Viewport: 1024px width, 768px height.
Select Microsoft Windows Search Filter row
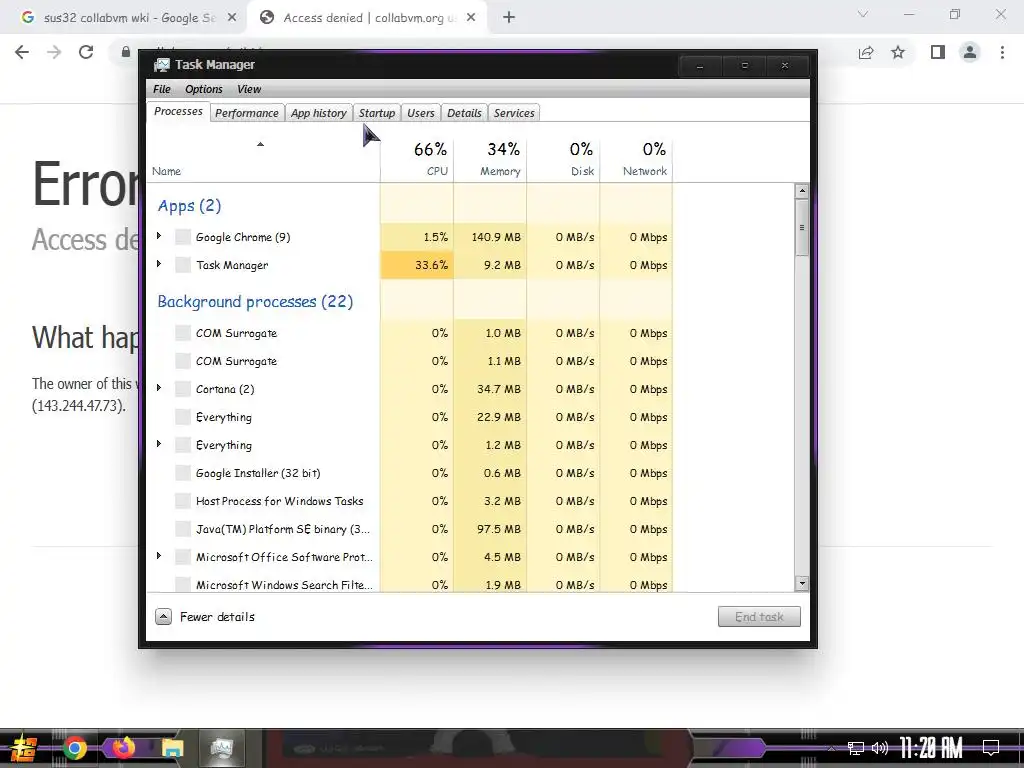click(410, 583)
